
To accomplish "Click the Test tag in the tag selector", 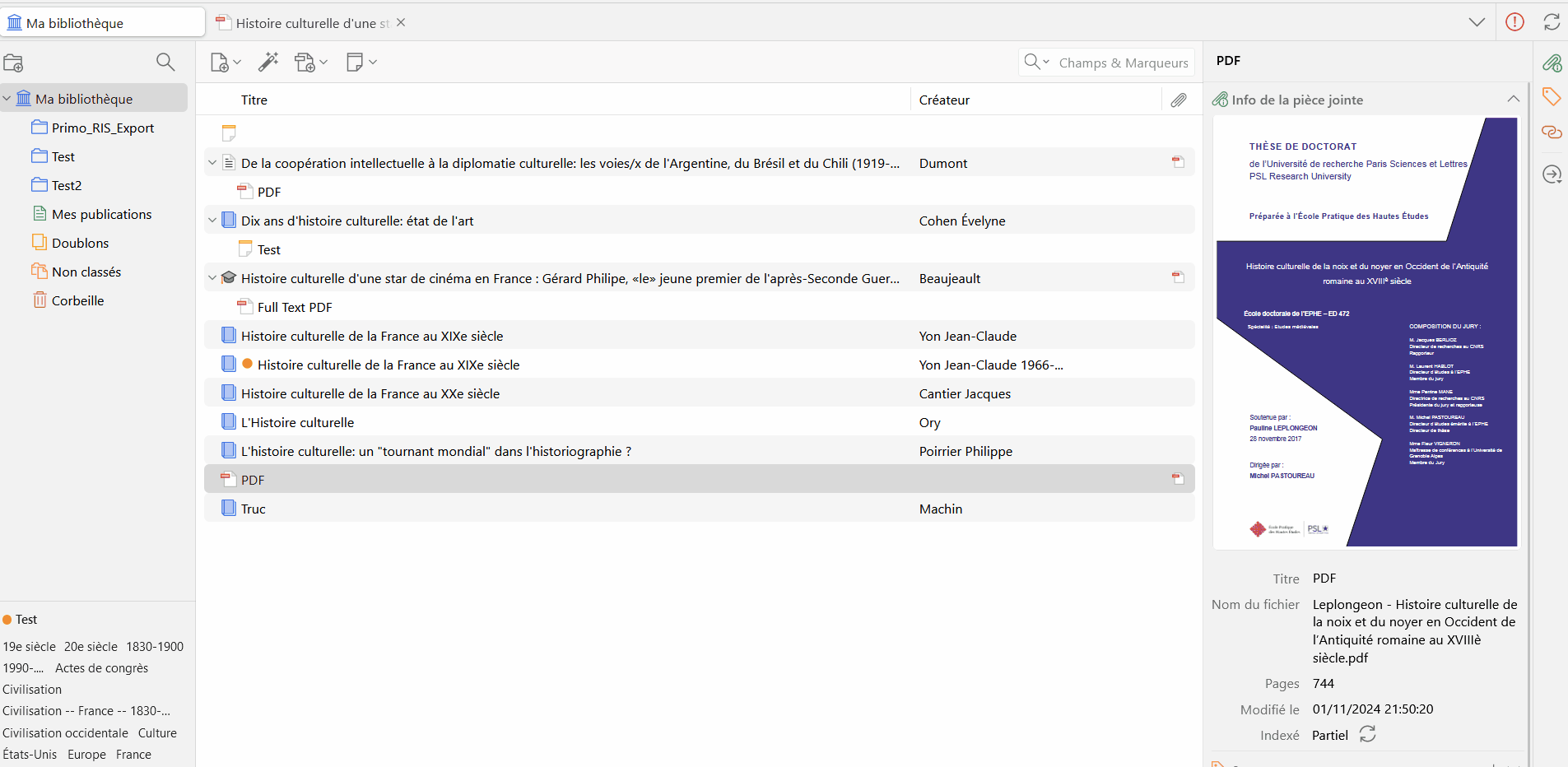I will 26,619.
